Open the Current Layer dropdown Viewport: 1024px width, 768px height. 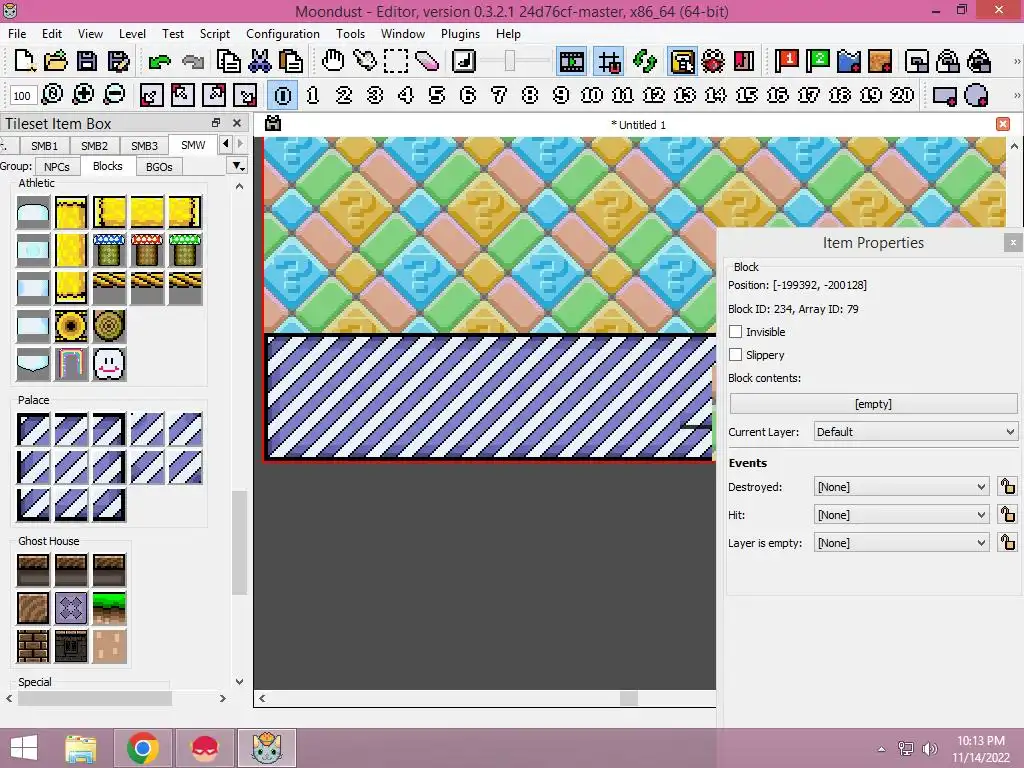coord(916,432)
